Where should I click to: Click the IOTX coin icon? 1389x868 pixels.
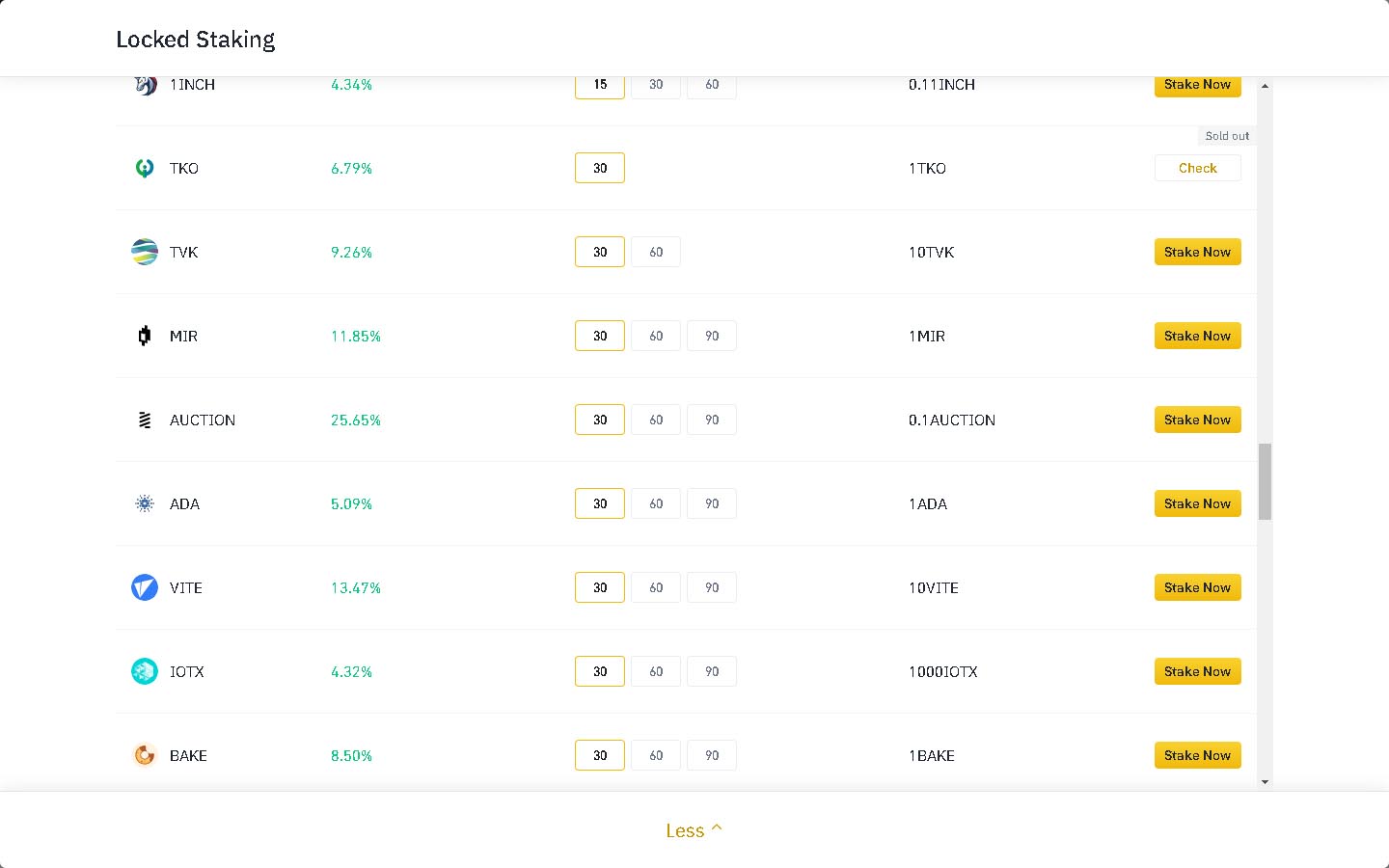pyautogui.click(x=145, y=671)
